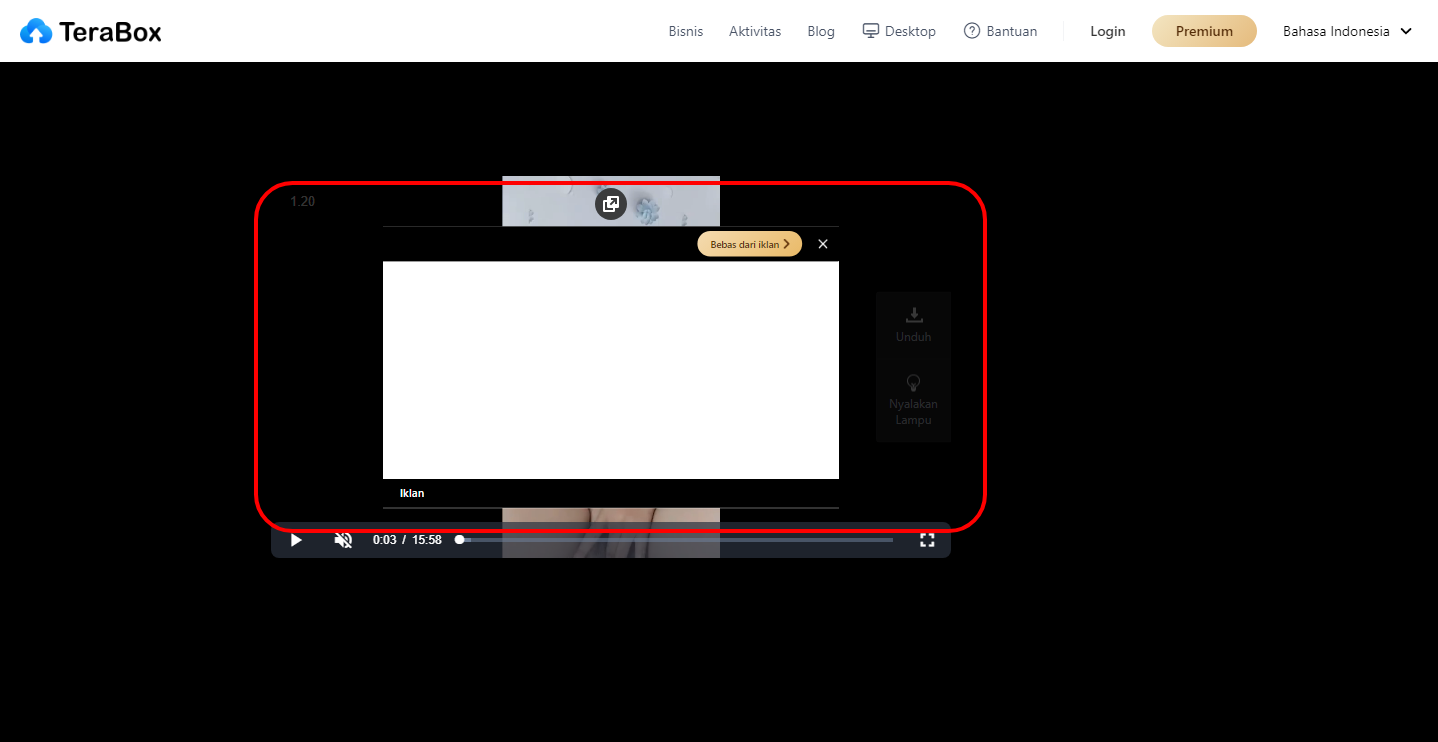The height and width of the screenshot is (742, 1438).
Task: Click the Desktop monitor icon in the navbar
Action: click(869, 30)
